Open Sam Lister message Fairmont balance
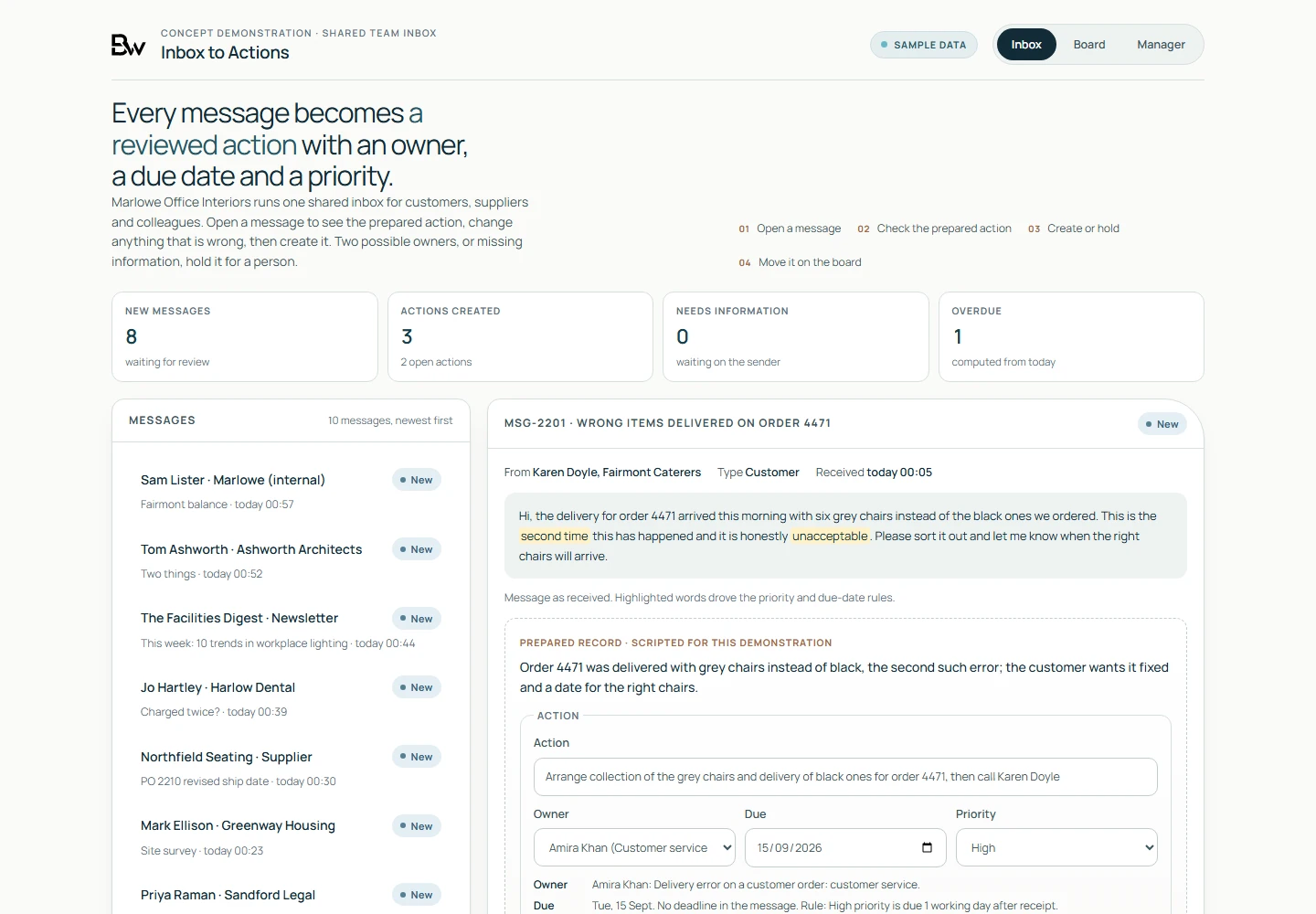 point(291,492)
